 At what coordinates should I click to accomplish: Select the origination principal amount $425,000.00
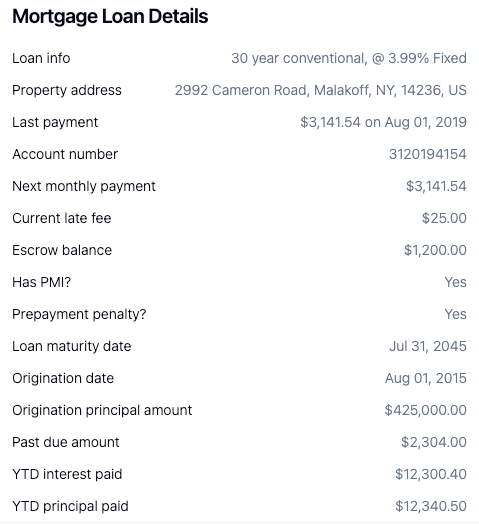[x=426, y=410]
